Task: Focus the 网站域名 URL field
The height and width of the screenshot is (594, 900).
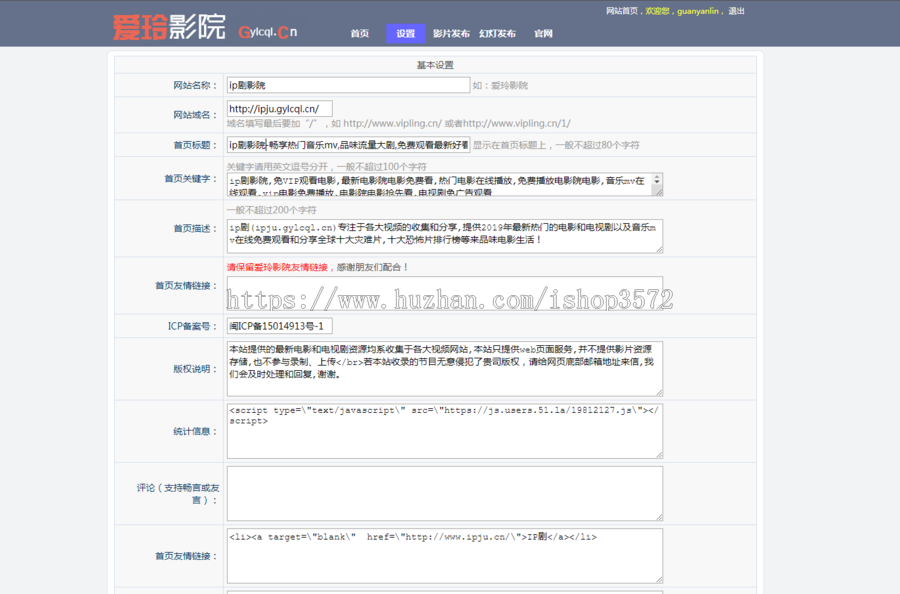Action: coord(280,108)
